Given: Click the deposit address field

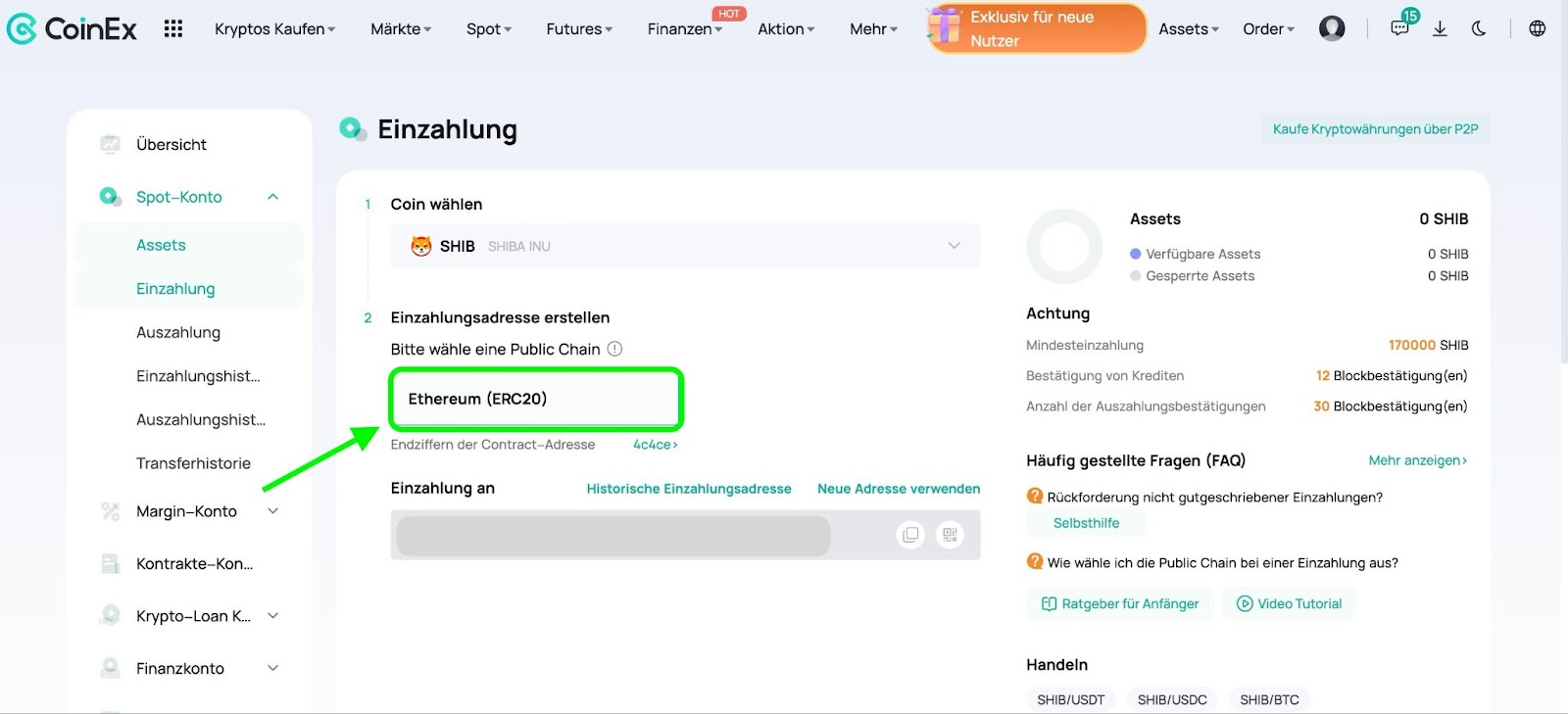Looking at the screenshot, I should click(x=685, y=535).
